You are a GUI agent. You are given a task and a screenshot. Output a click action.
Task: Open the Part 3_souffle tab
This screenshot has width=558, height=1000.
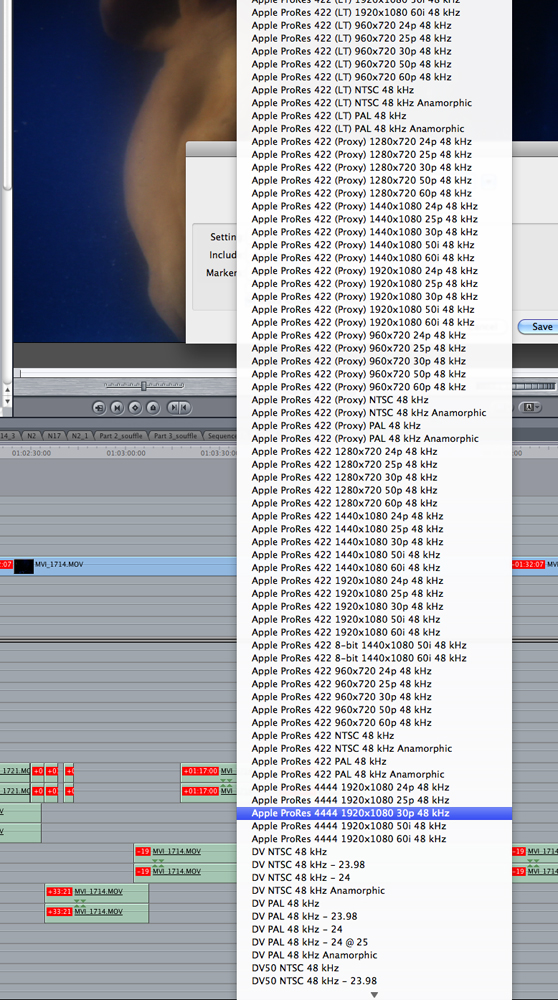pos(175,436)
